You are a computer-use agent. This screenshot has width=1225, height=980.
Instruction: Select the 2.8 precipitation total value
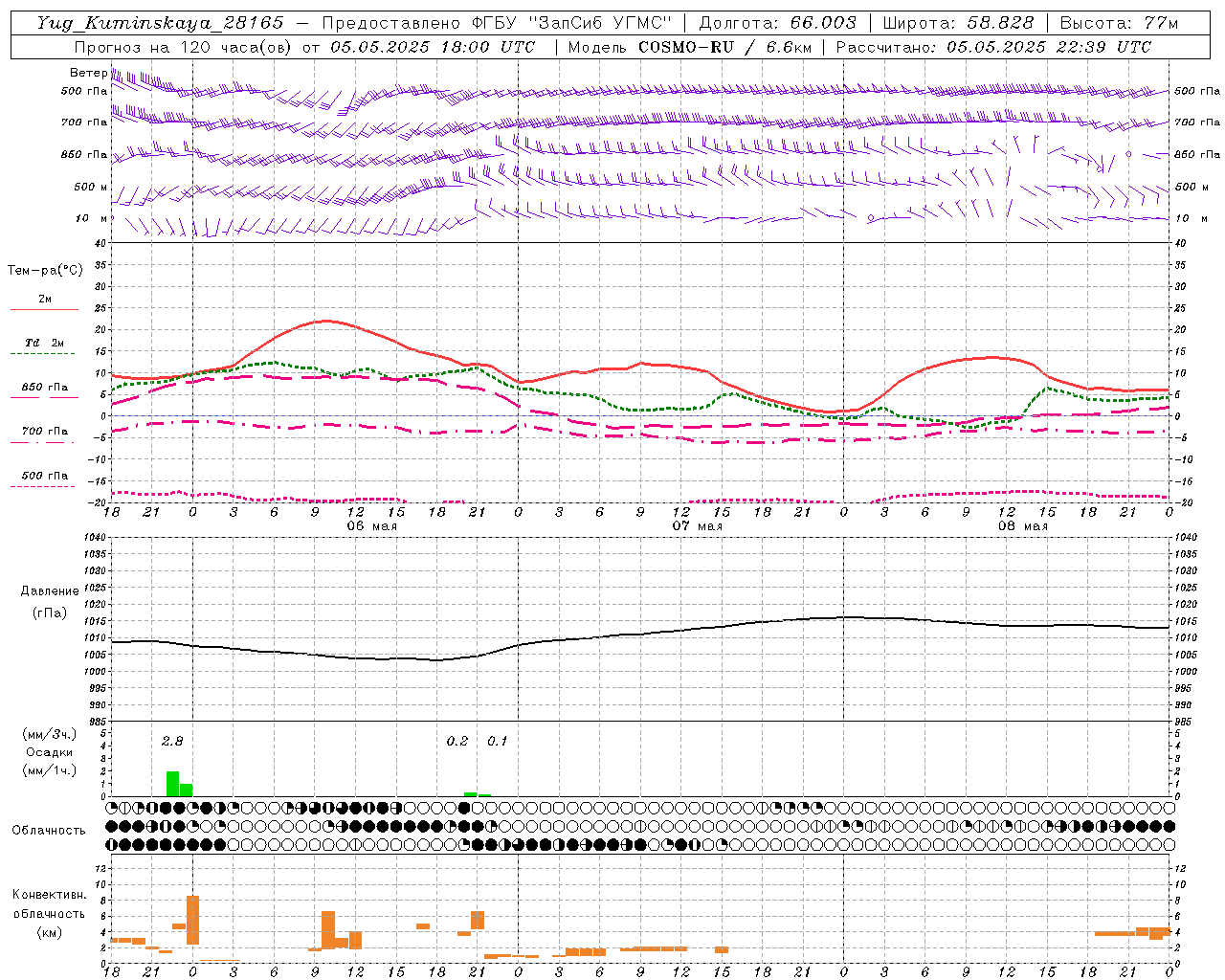[172, 741]
